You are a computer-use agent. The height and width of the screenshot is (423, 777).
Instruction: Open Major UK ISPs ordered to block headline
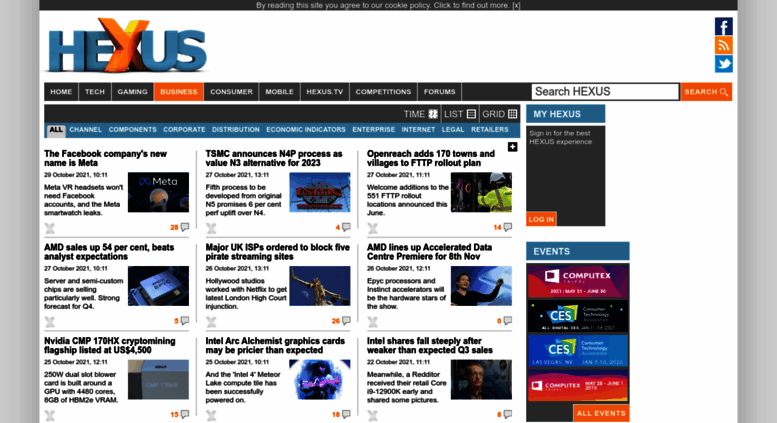(x=278, y=252)
